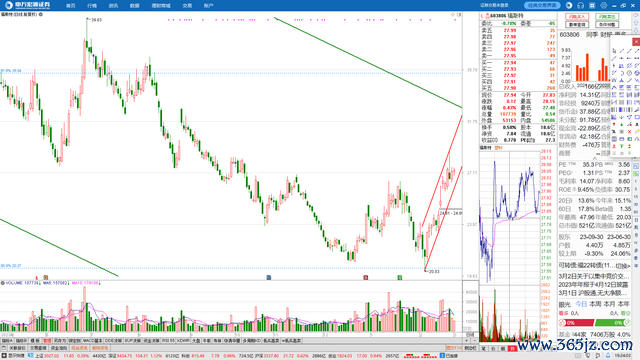Select the 本周 sentiment period tab
The height and width of the screenshot is (360, 640).
pos(596,304)
